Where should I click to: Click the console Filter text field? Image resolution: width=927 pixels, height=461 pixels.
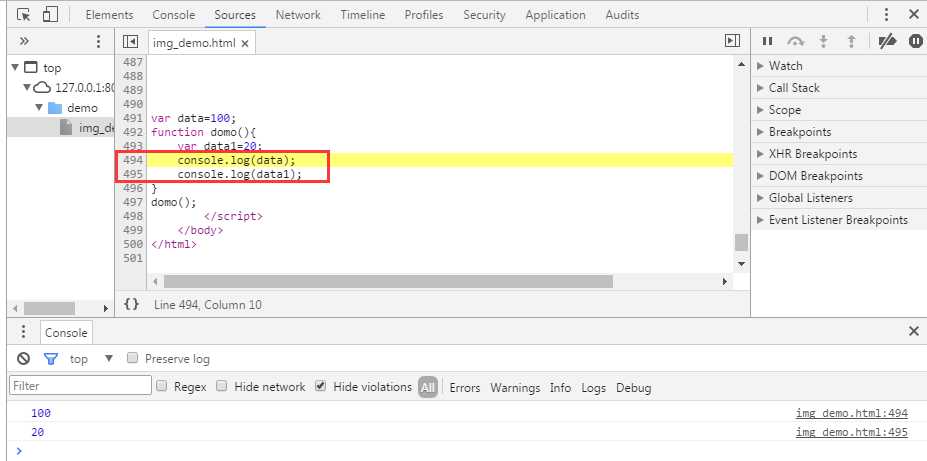(80, 386)
